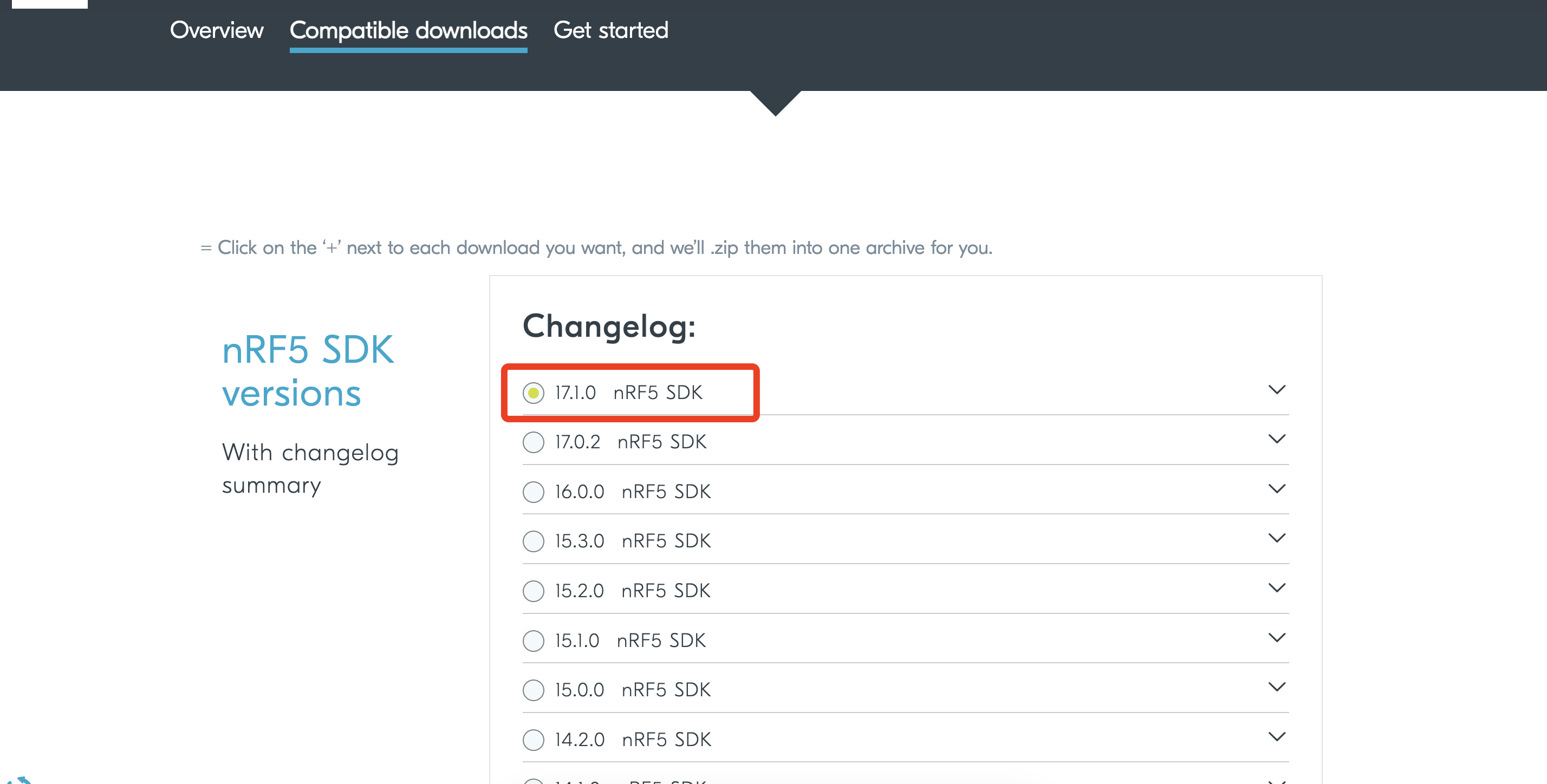1547x784 pixels.
Task: Choose the 15.0.0 nRF5 SDK release
Action: 534,690
